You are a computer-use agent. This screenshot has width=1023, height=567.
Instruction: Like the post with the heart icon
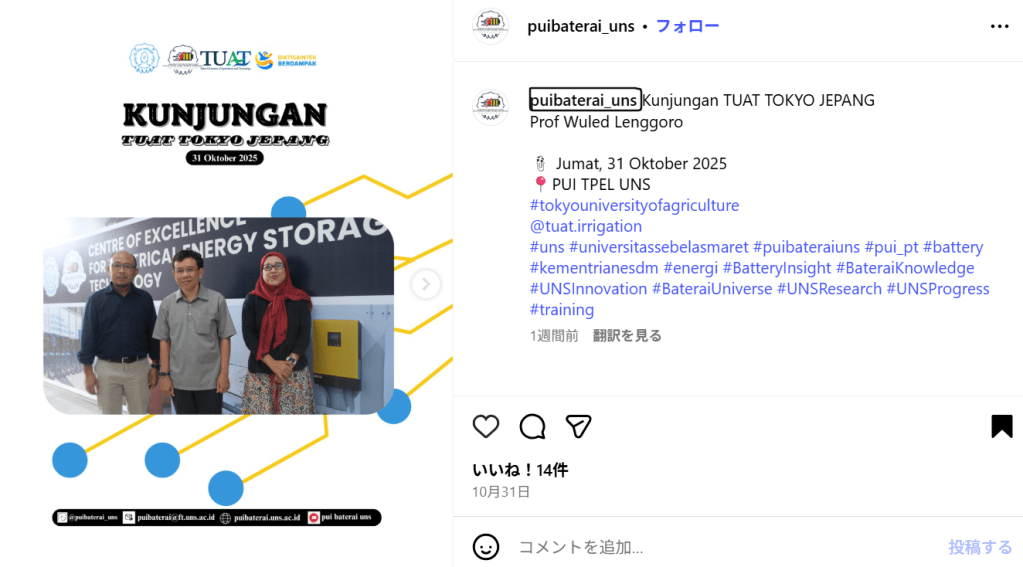pyautogui.click(x=485, y=427)
